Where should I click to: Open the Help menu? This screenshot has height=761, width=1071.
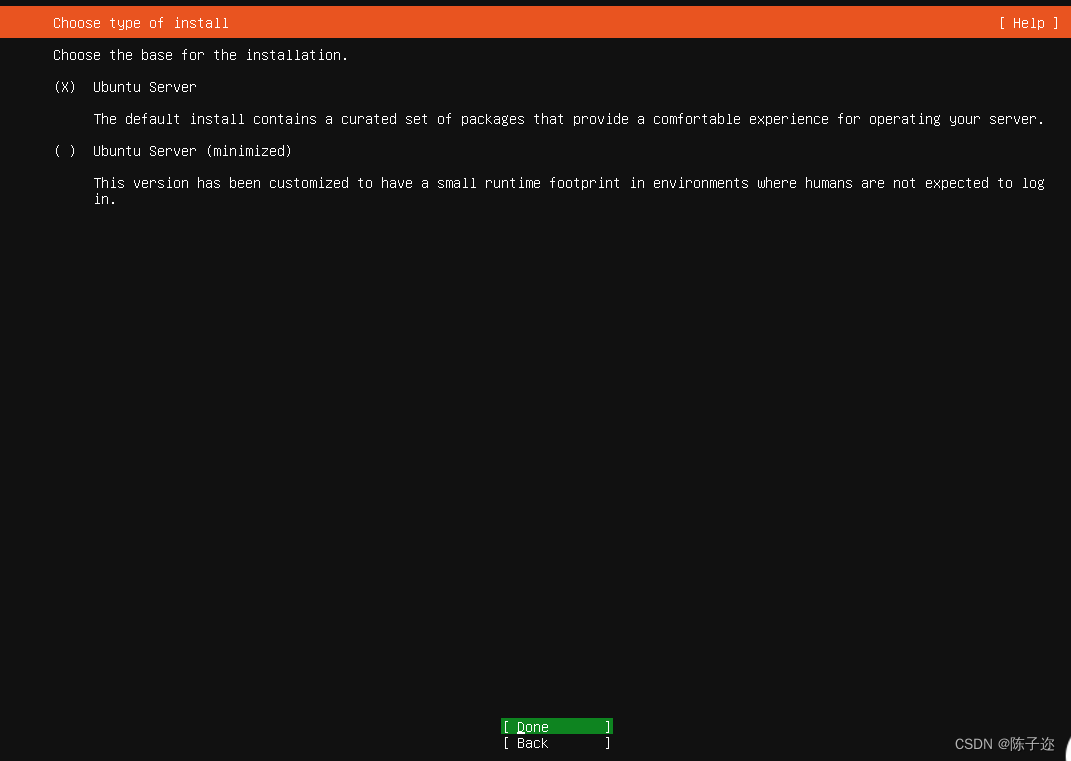tap(1028, 23)
